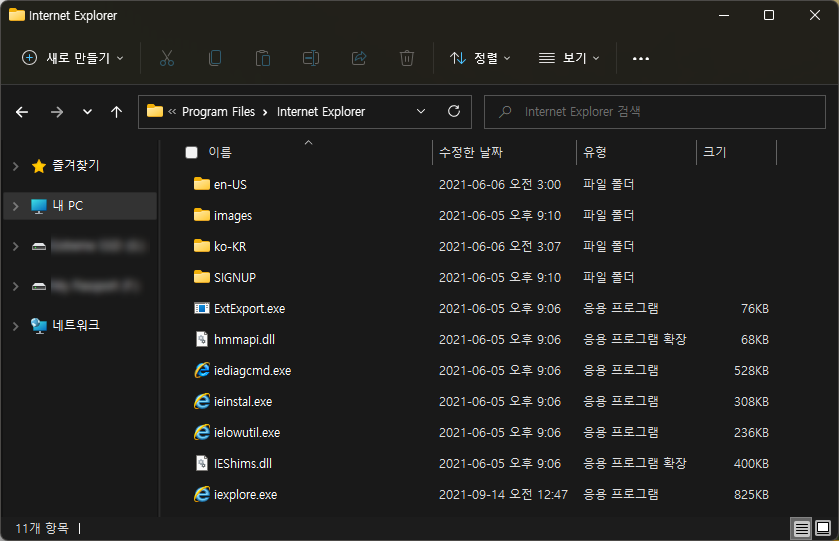Image resolution: width=839 pixels, height=541 pixels.
Task: Click the SIGNUP folder name
Action: (235, 277)
